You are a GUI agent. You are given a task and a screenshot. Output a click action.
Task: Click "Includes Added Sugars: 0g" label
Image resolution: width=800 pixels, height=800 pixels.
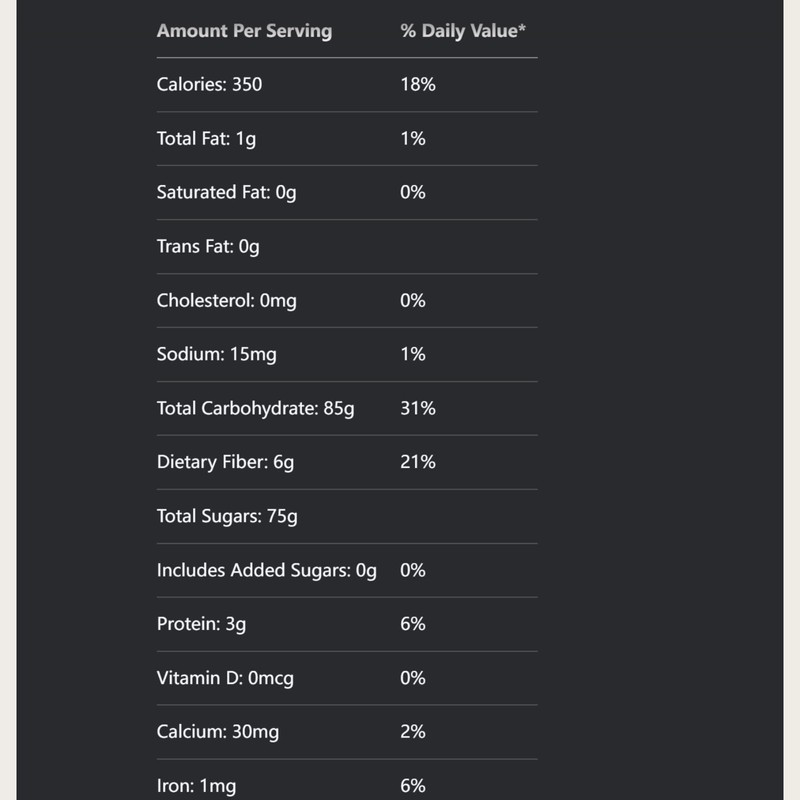tap(266, 570)
